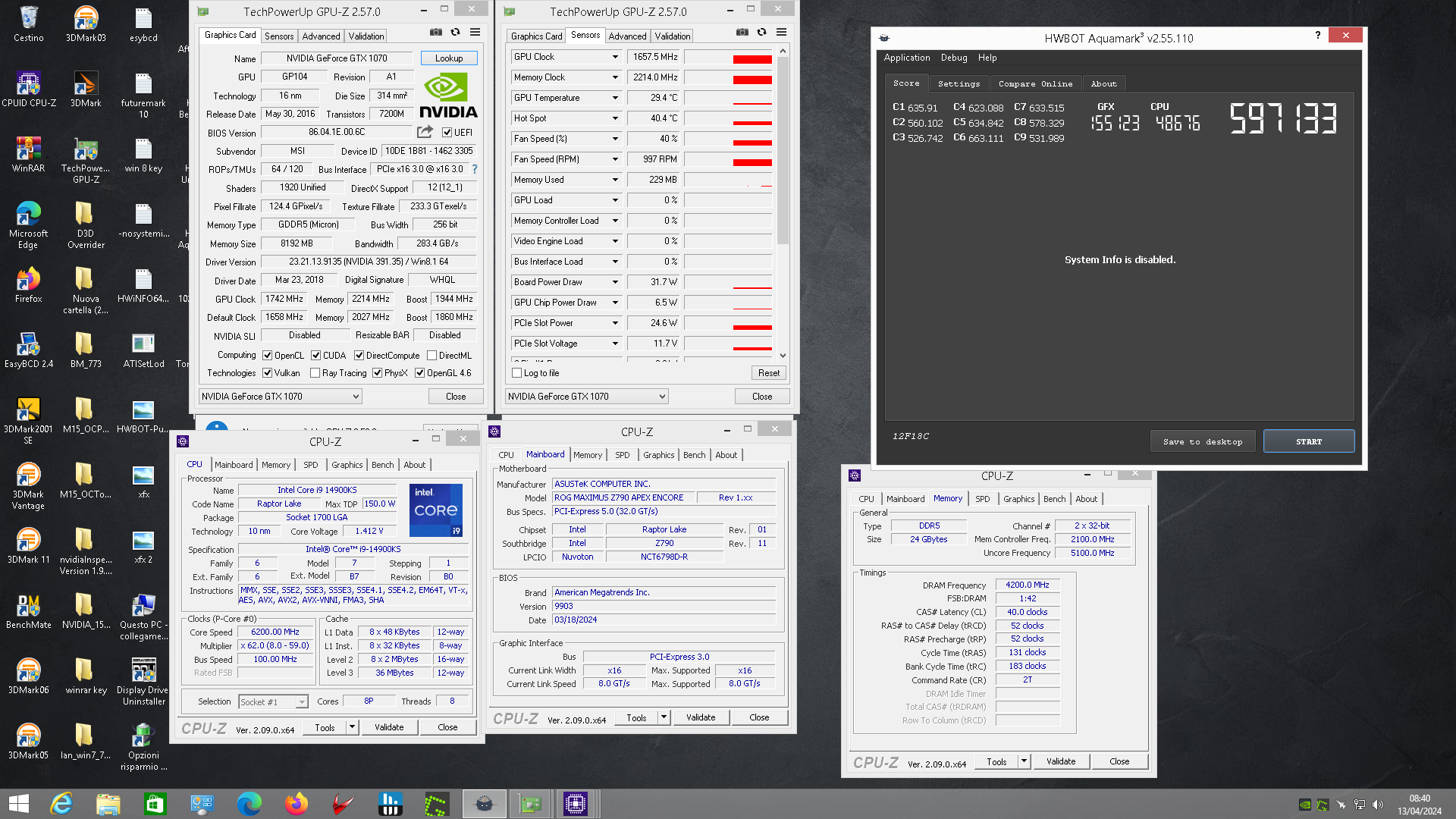Click the START button in Aquamark
The width and height of the screenshot is (1456, 819).
pyautogui.click(x=1309, y=441)
